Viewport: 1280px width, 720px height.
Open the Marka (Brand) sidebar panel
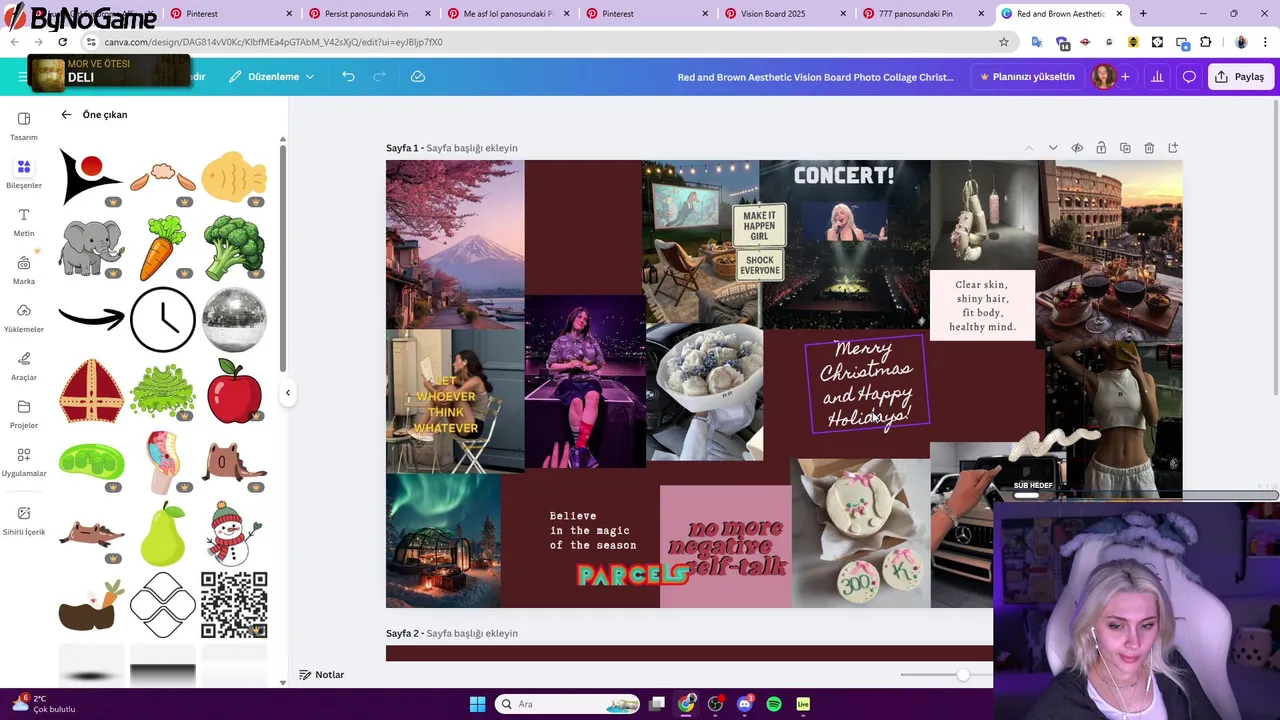tap(23, 269)
